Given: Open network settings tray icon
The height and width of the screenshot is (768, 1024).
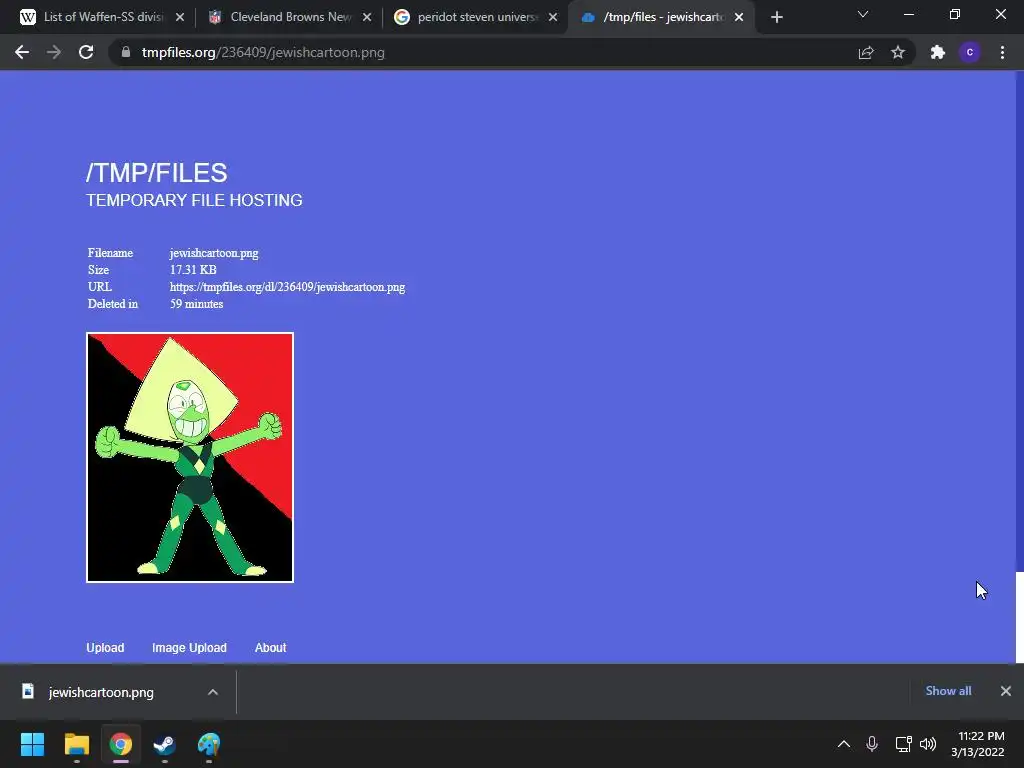Looking at the screenshot, I should [x=903, y=744].
